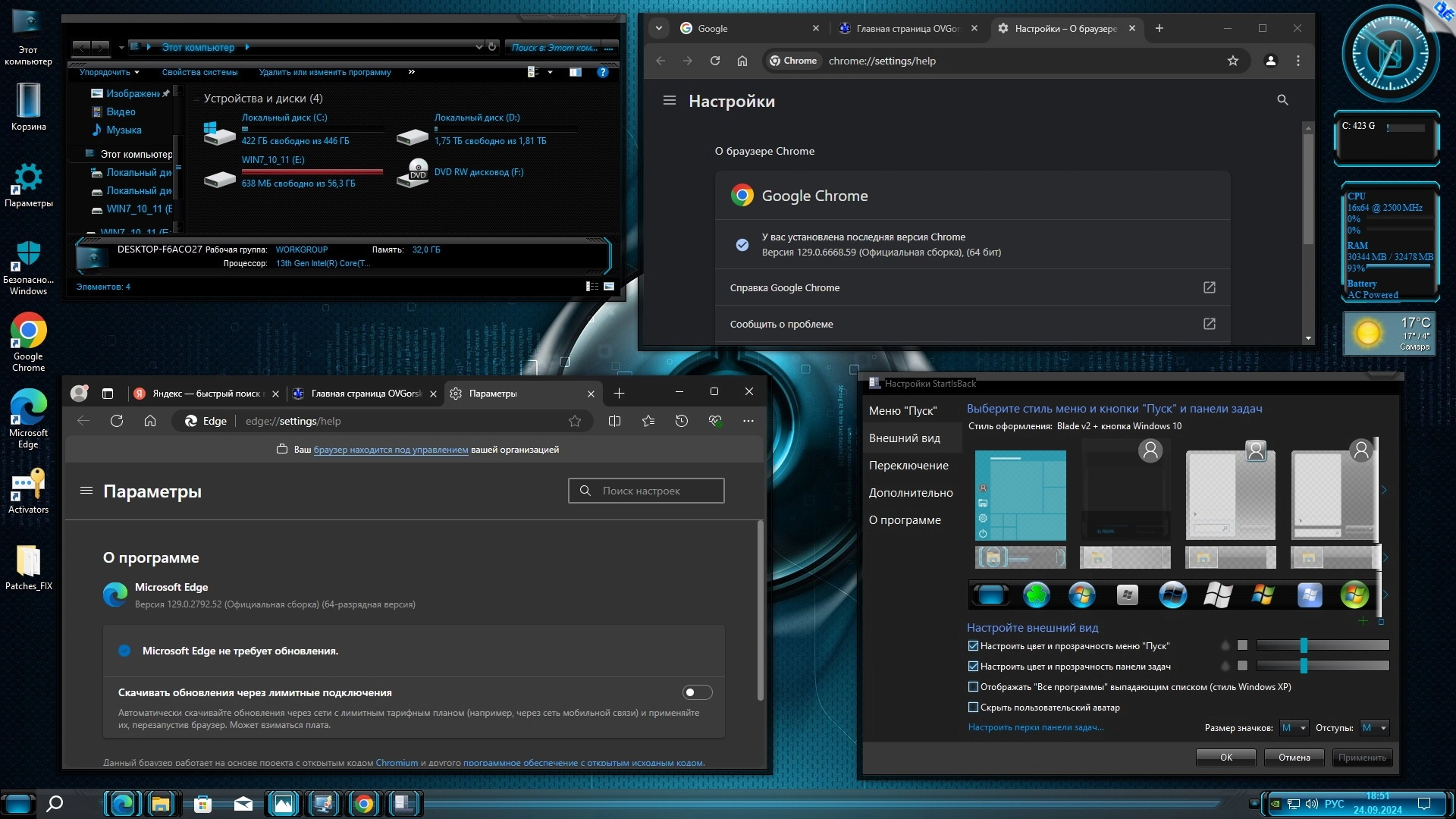Open the margins (Отступы) dropdown
This screenshot has height=819, width=1456.
click(1374, 728)
